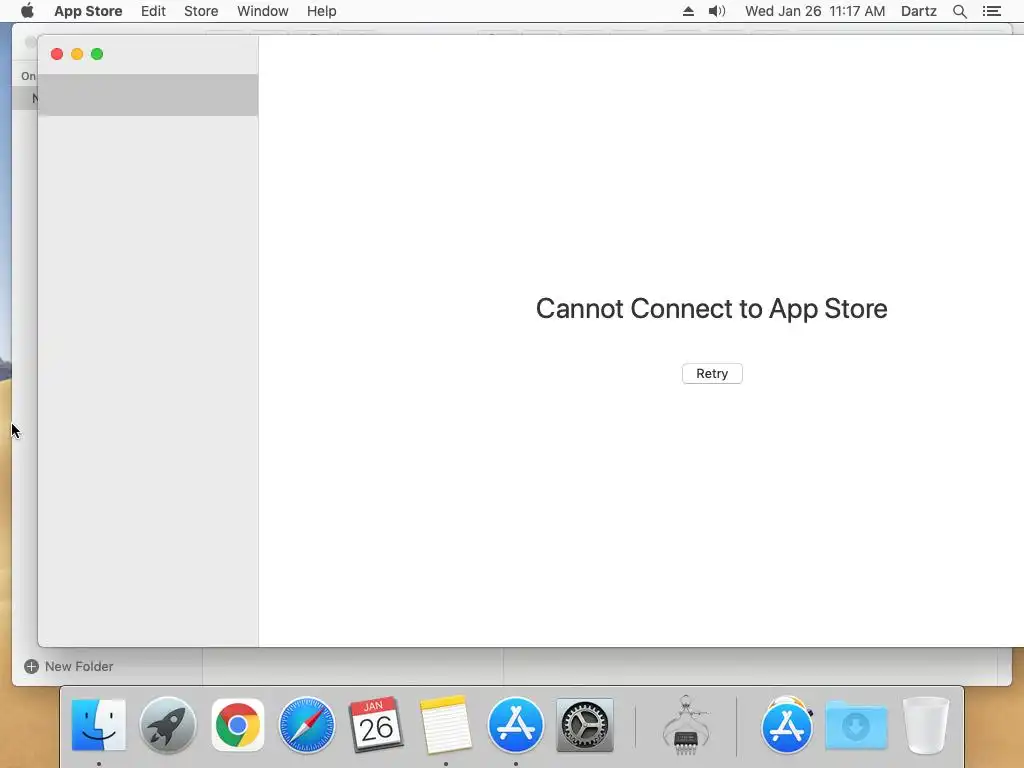Open the Apple menu
This screenshot has height=768, width=1024.
pos(27,11)
